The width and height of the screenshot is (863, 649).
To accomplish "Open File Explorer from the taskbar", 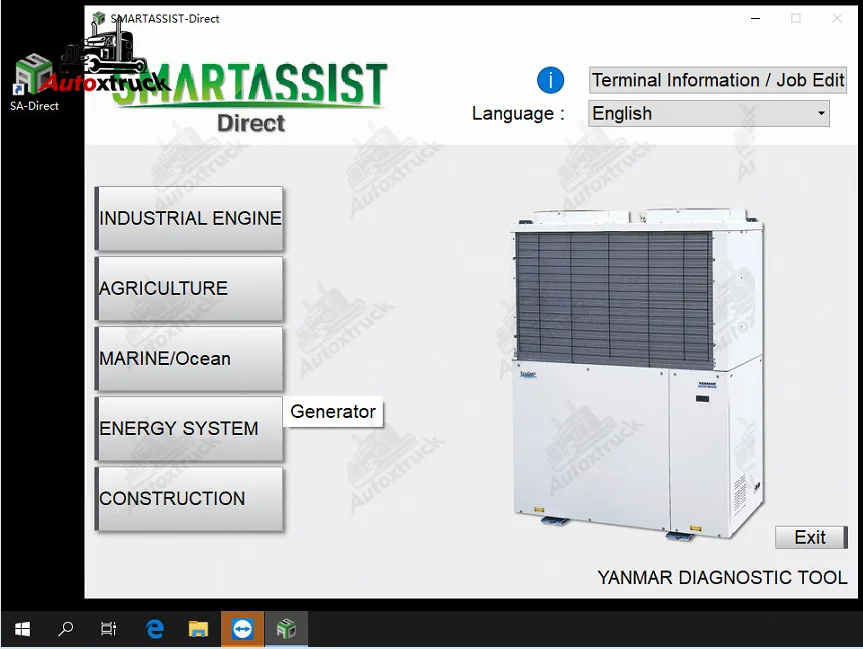I will 198,629.
